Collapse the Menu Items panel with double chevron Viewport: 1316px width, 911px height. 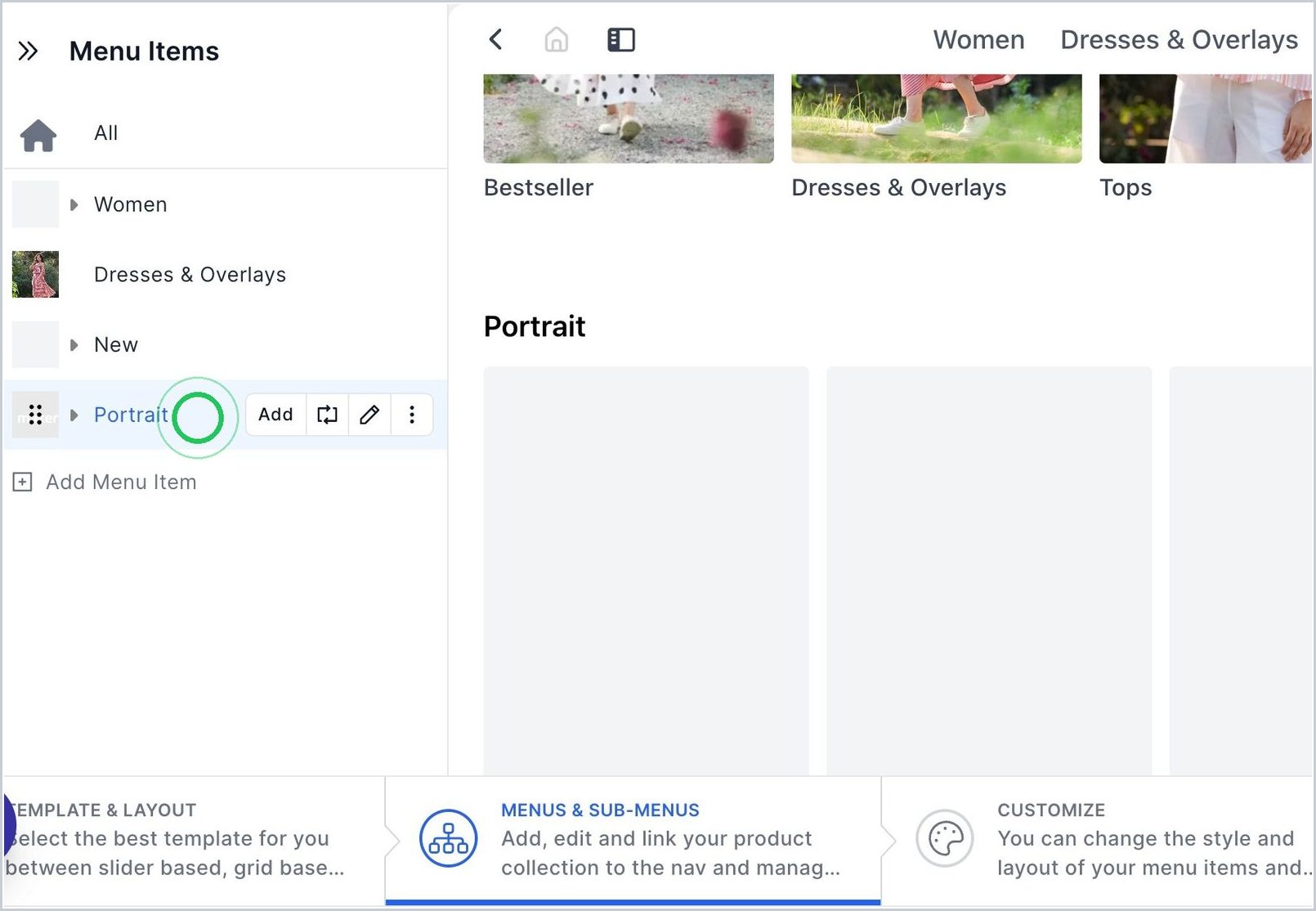pos(28,52)
